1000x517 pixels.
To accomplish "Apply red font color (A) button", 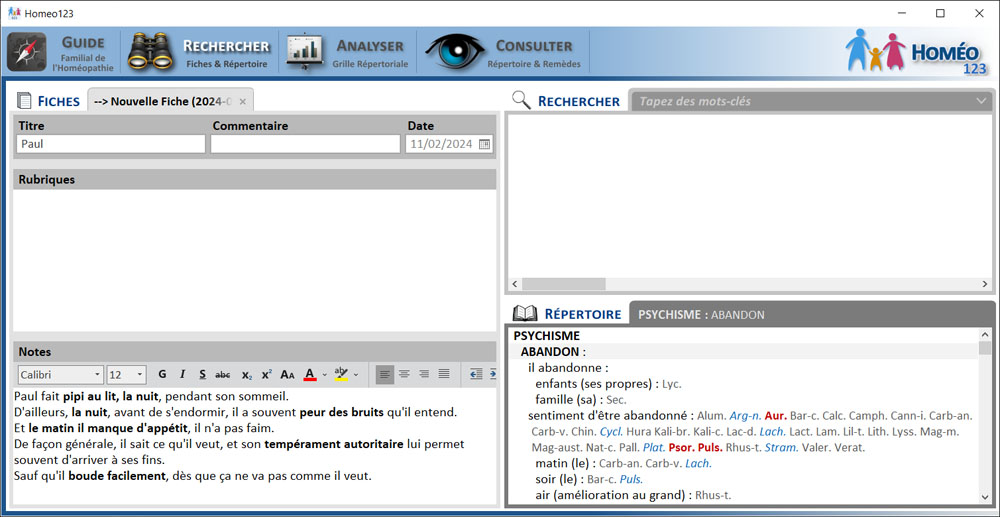I will [310, 374].
